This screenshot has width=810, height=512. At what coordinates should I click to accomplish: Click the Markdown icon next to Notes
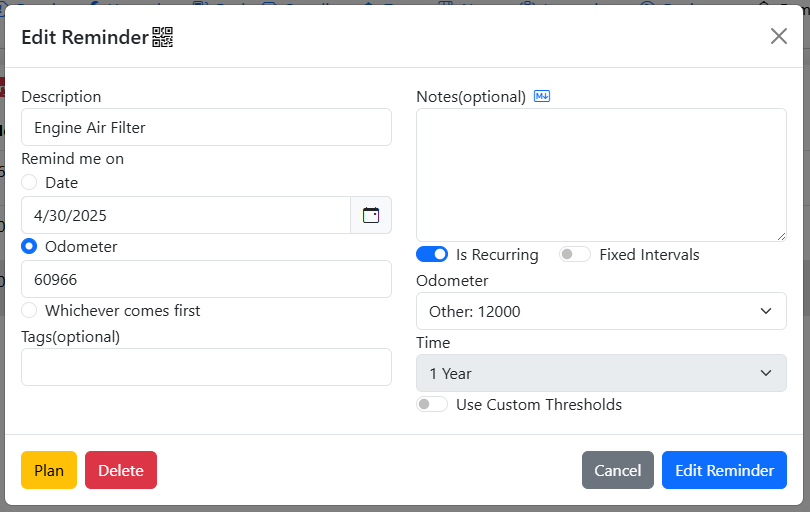click(542, 96)
